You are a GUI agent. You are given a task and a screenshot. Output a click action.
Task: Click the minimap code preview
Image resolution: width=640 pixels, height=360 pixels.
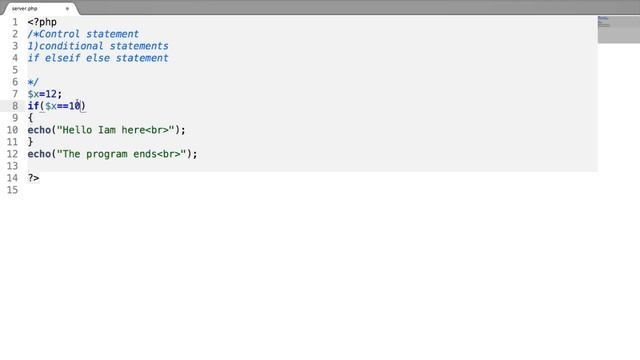coord(618,29)
